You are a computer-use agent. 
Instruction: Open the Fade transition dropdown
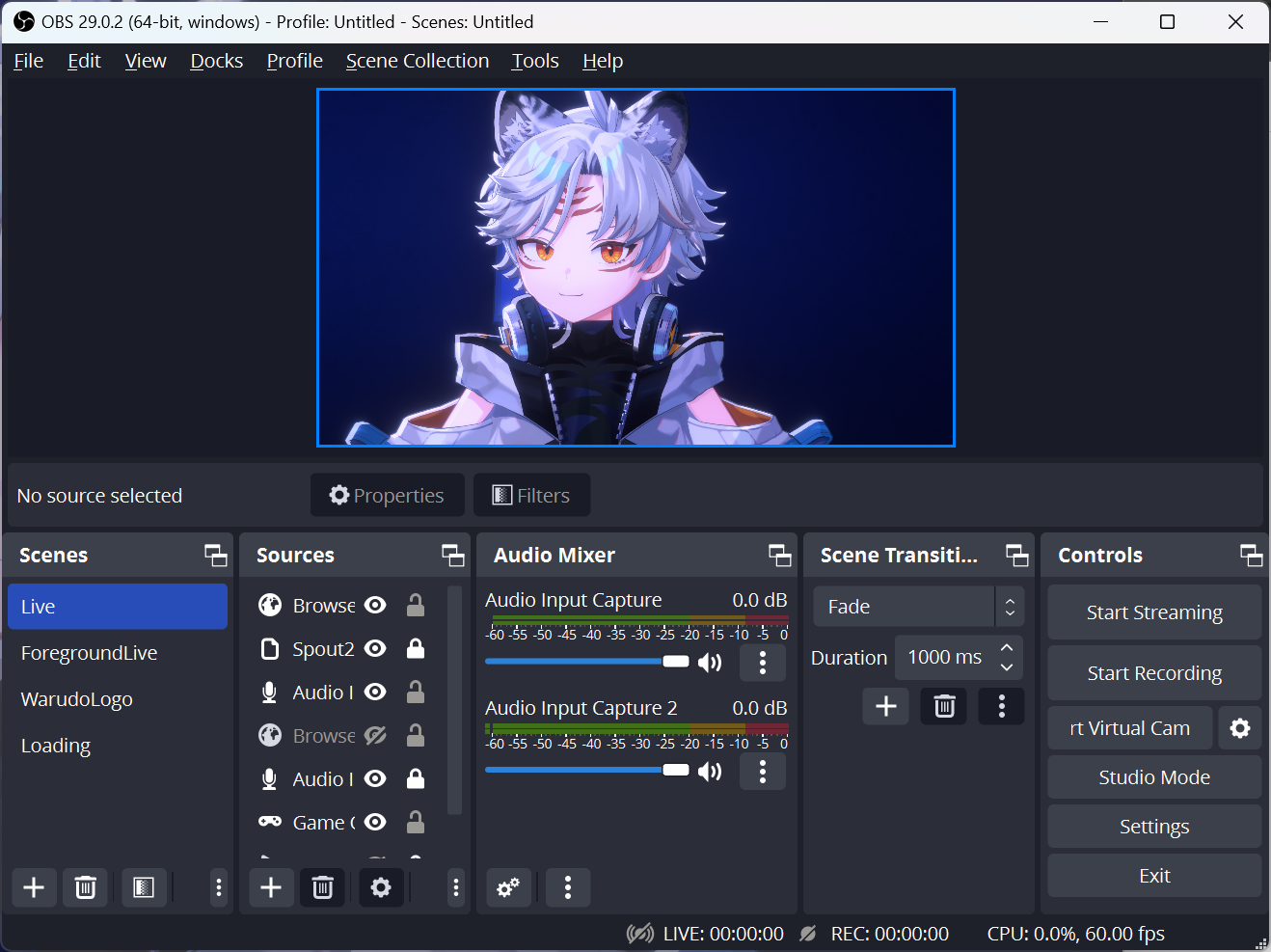click(918, 607)
